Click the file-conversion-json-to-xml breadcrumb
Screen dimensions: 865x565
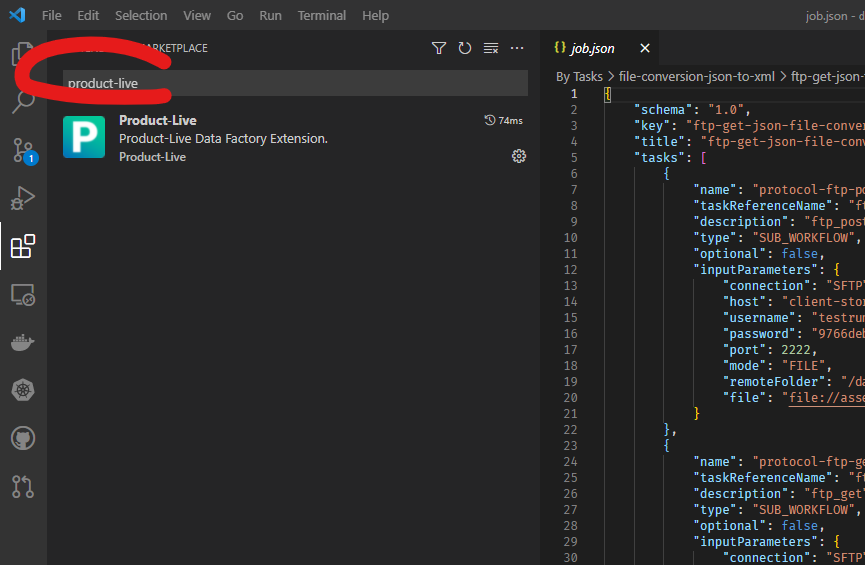click(x=696, y=76)
